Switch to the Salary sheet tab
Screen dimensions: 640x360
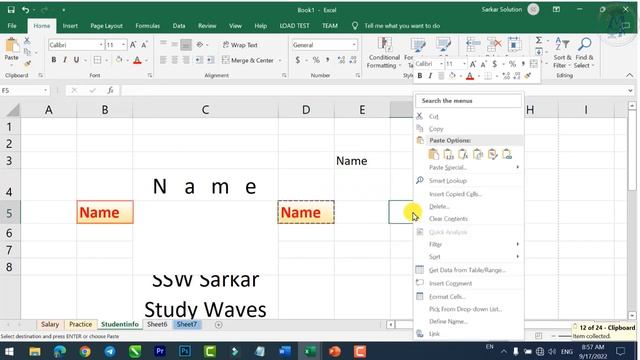[50, 324]
